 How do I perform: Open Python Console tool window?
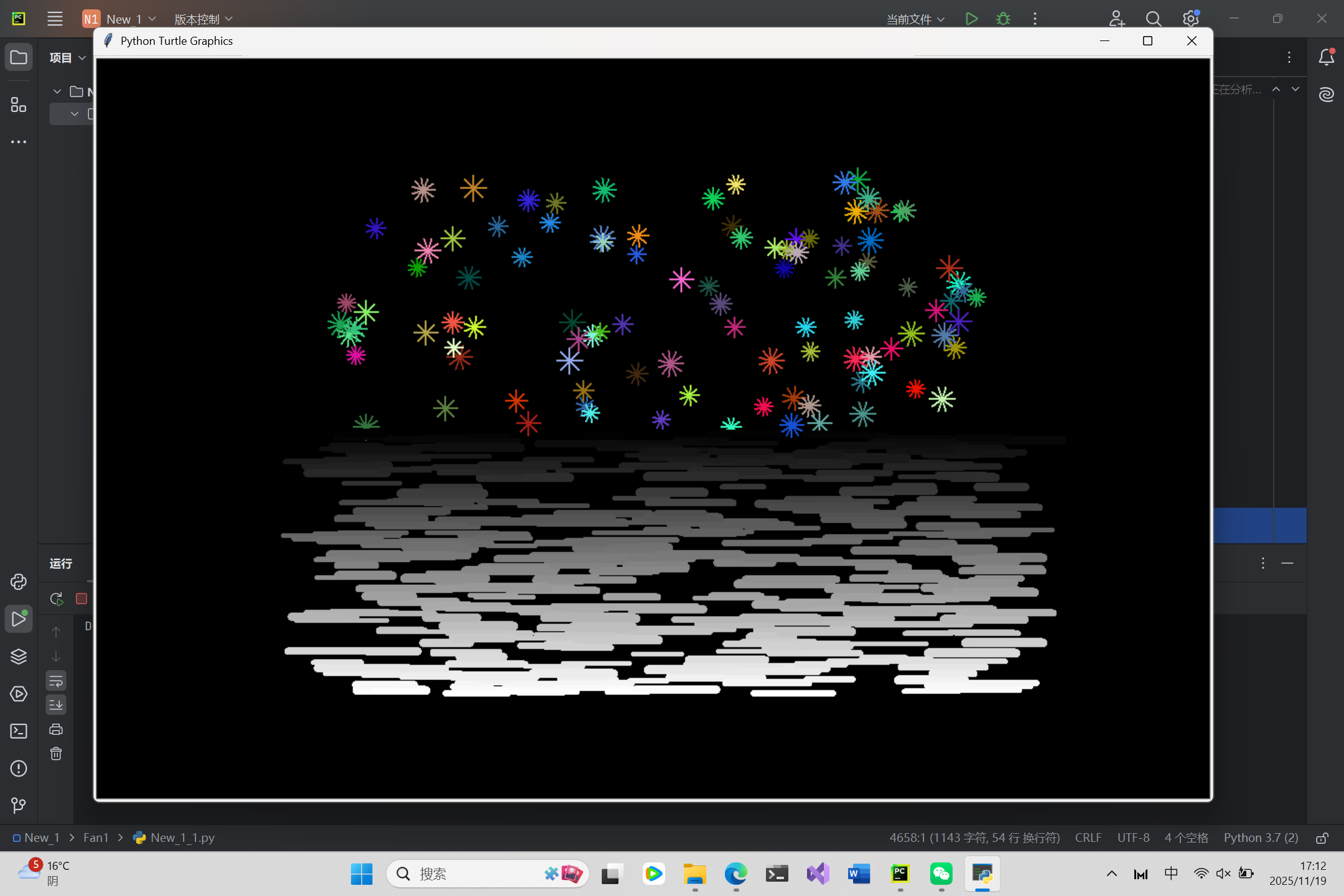click(19, 582)
